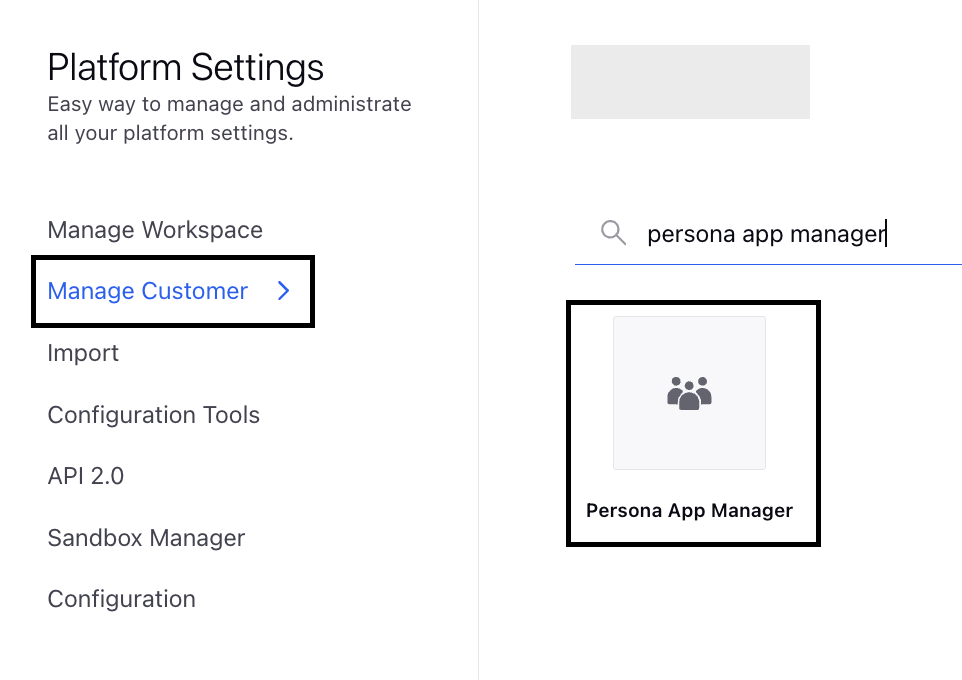This screenshot has width=962, height=680.
Task: Click the word 'persona' in search box
Action: click(x=691, y=234)
